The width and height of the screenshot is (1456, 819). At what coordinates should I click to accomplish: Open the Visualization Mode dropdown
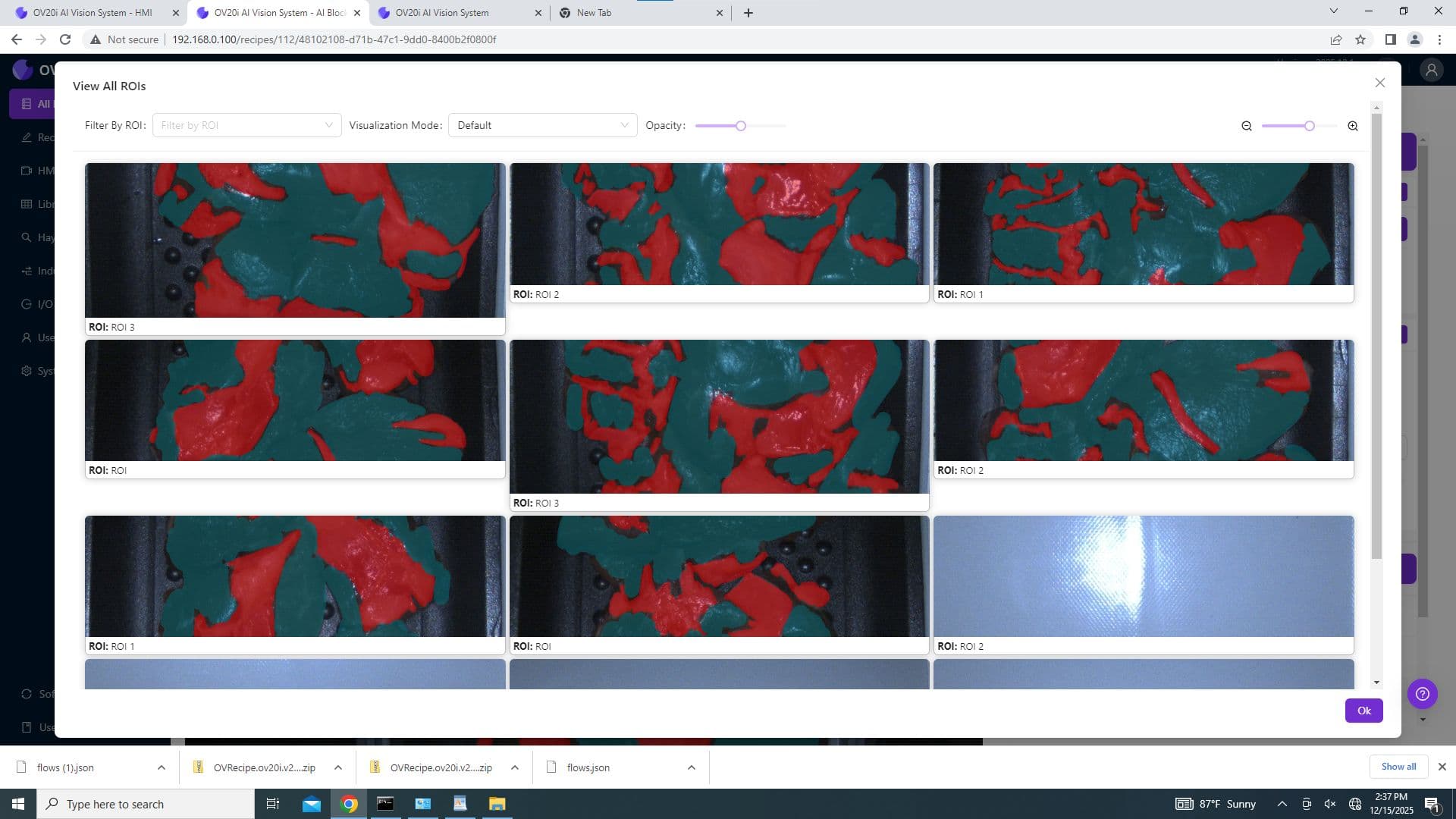point(542,125)
